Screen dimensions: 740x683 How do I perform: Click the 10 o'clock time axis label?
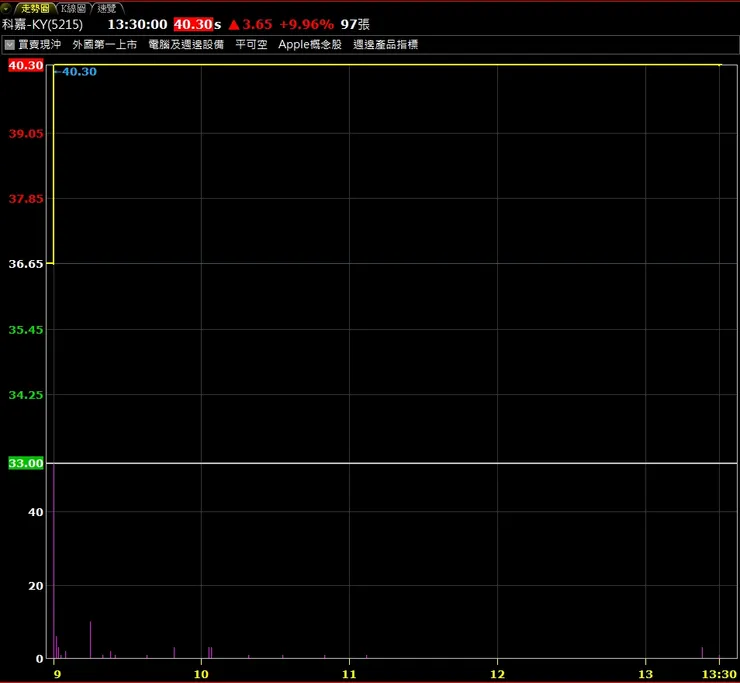pos(202,674)
